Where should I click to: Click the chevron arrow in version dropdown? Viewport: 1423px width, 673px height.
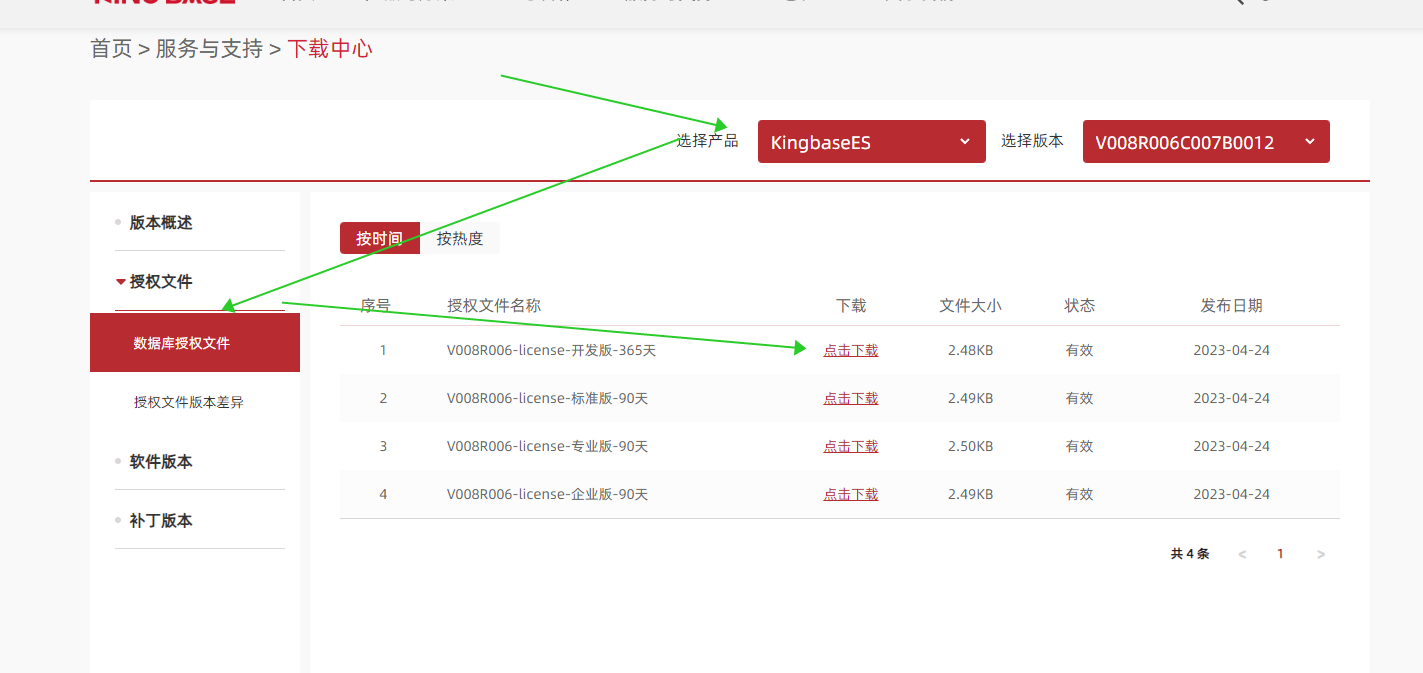click(1310, 141)
